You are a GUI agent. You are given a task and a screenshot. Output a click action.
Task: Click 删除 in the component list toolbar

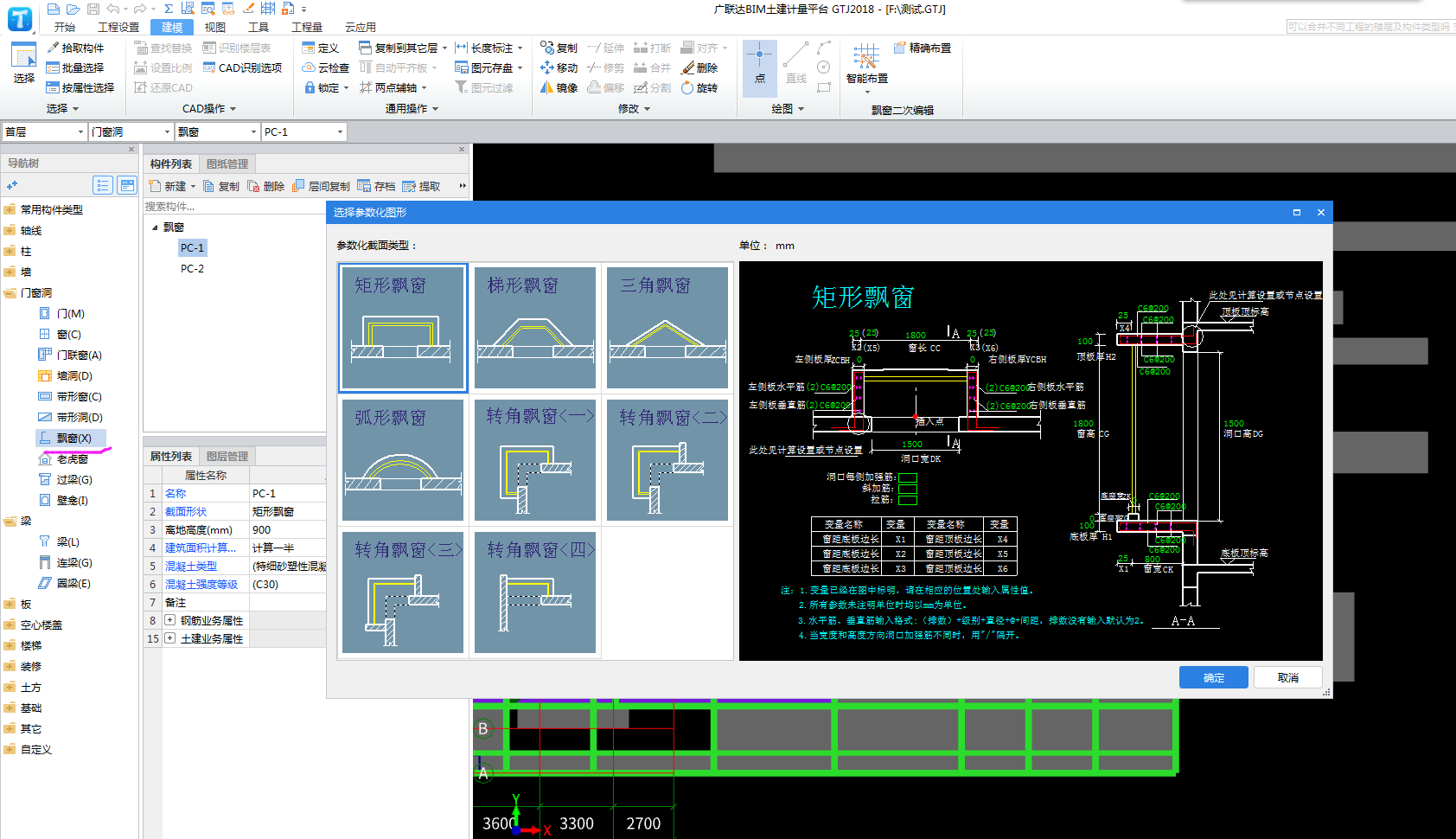pyautogui.click(x=265, y=186)
